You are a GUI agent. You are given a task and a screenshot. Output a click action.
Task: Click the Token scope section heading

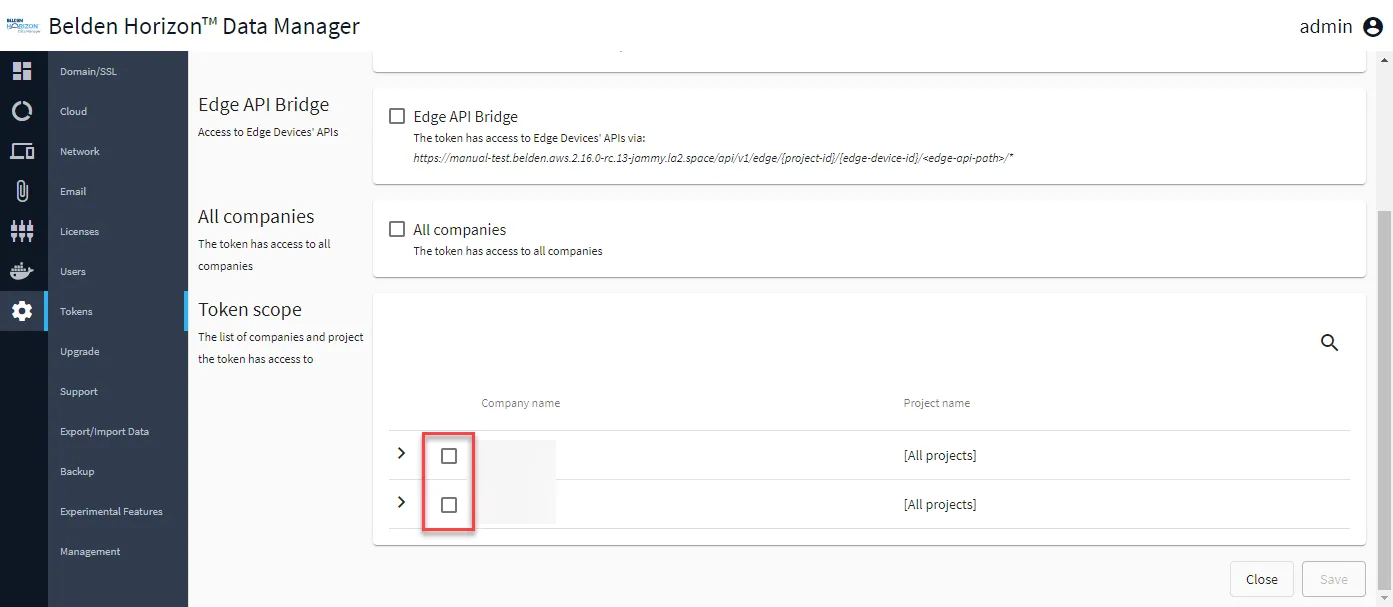pos(250,310)
